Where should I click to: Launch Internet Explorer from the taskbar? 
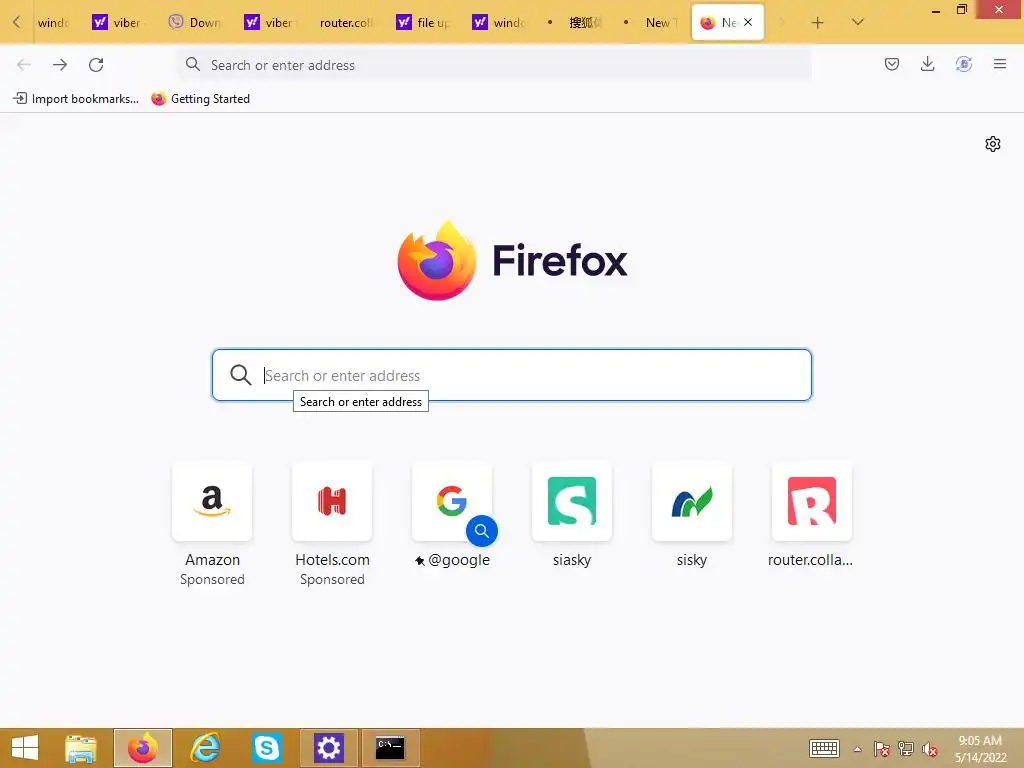point(204,748)
